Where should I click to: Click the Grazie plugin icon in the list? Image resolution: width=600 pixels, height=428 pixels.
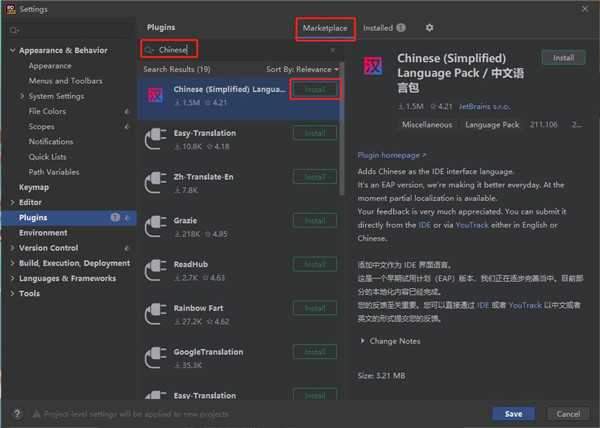155,225
